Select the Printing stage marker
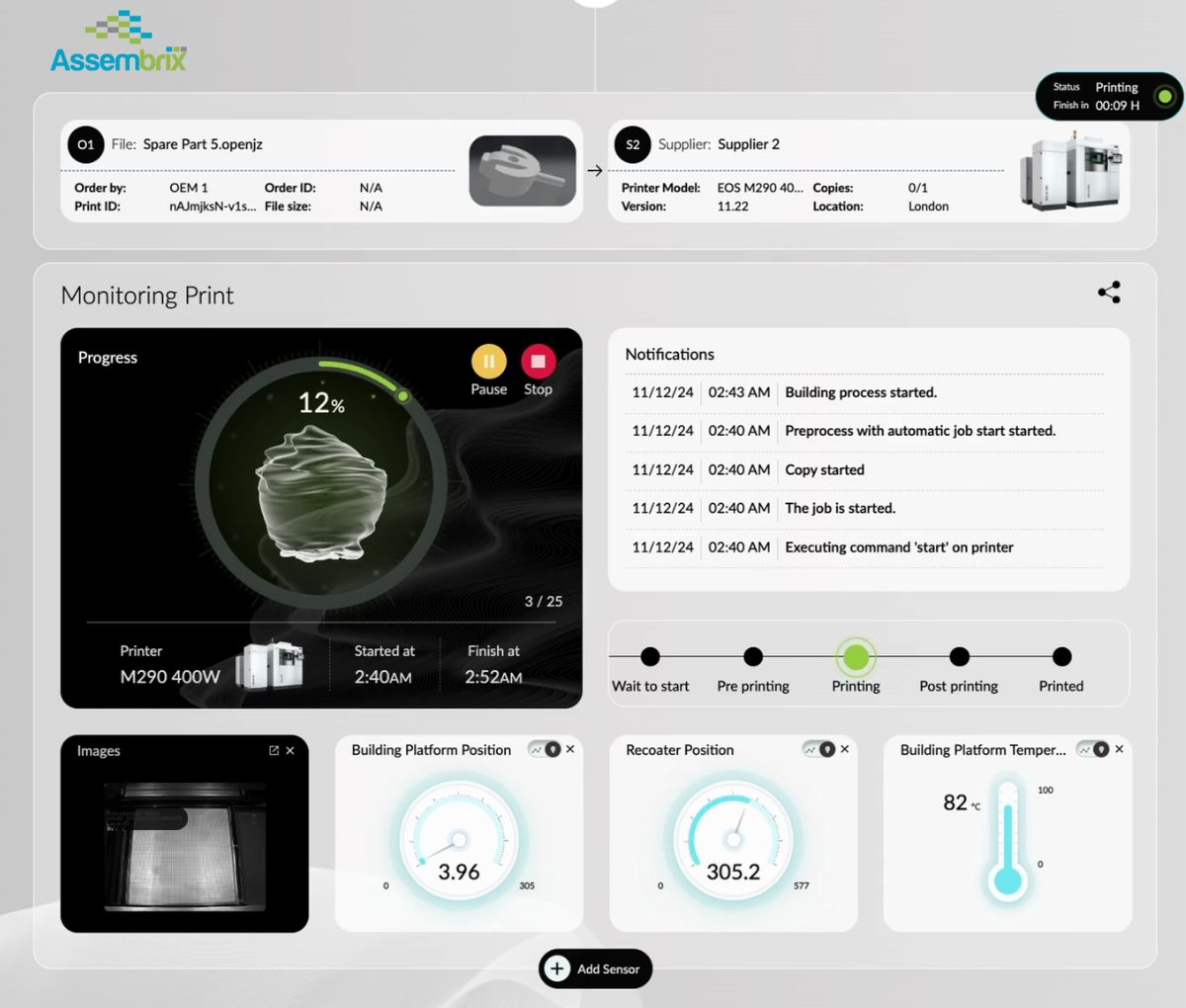The height and width of the screenshot is (1008, 1186). point(856,657)
